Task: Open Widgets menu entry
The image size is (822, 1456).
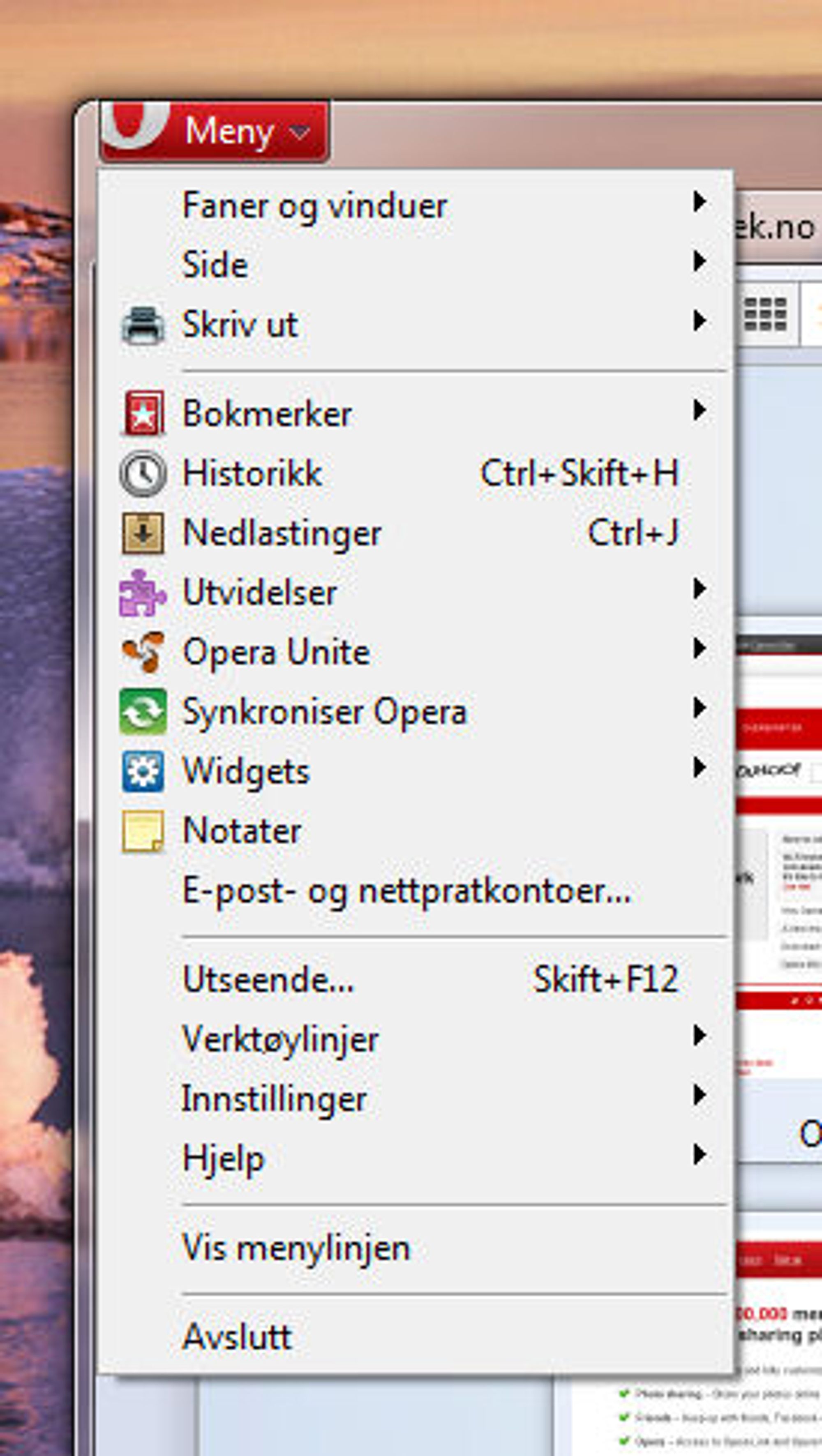Action: pos(416,771)
